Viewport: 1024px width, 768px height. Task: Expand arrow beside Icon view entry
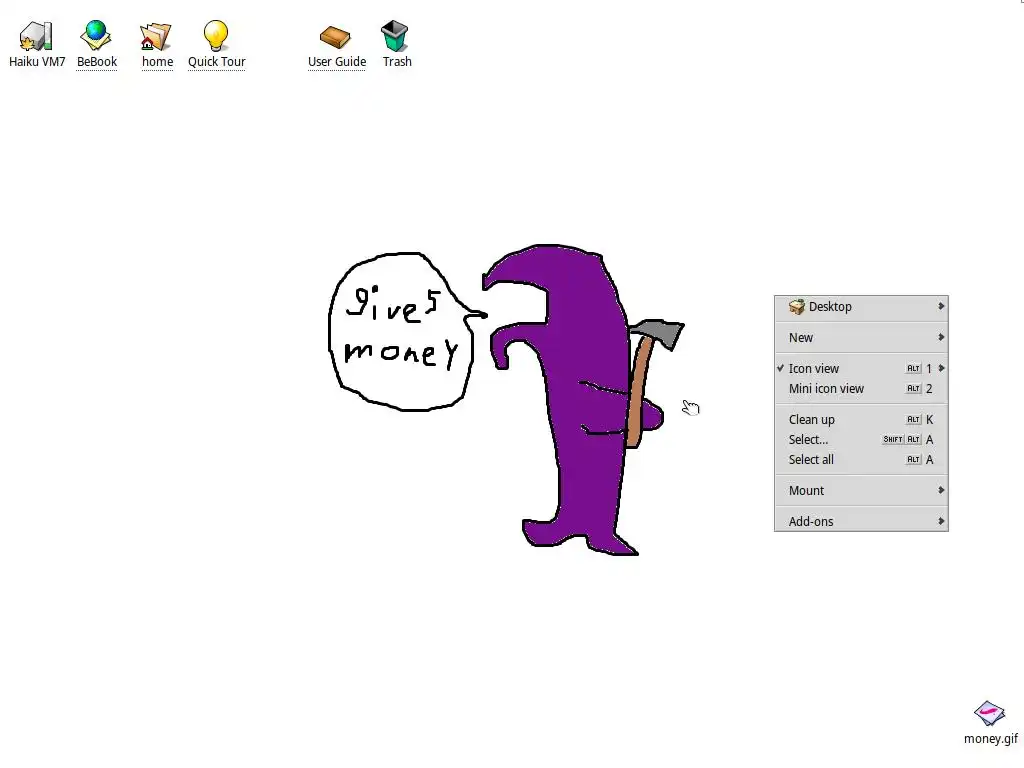click(941, 368)
